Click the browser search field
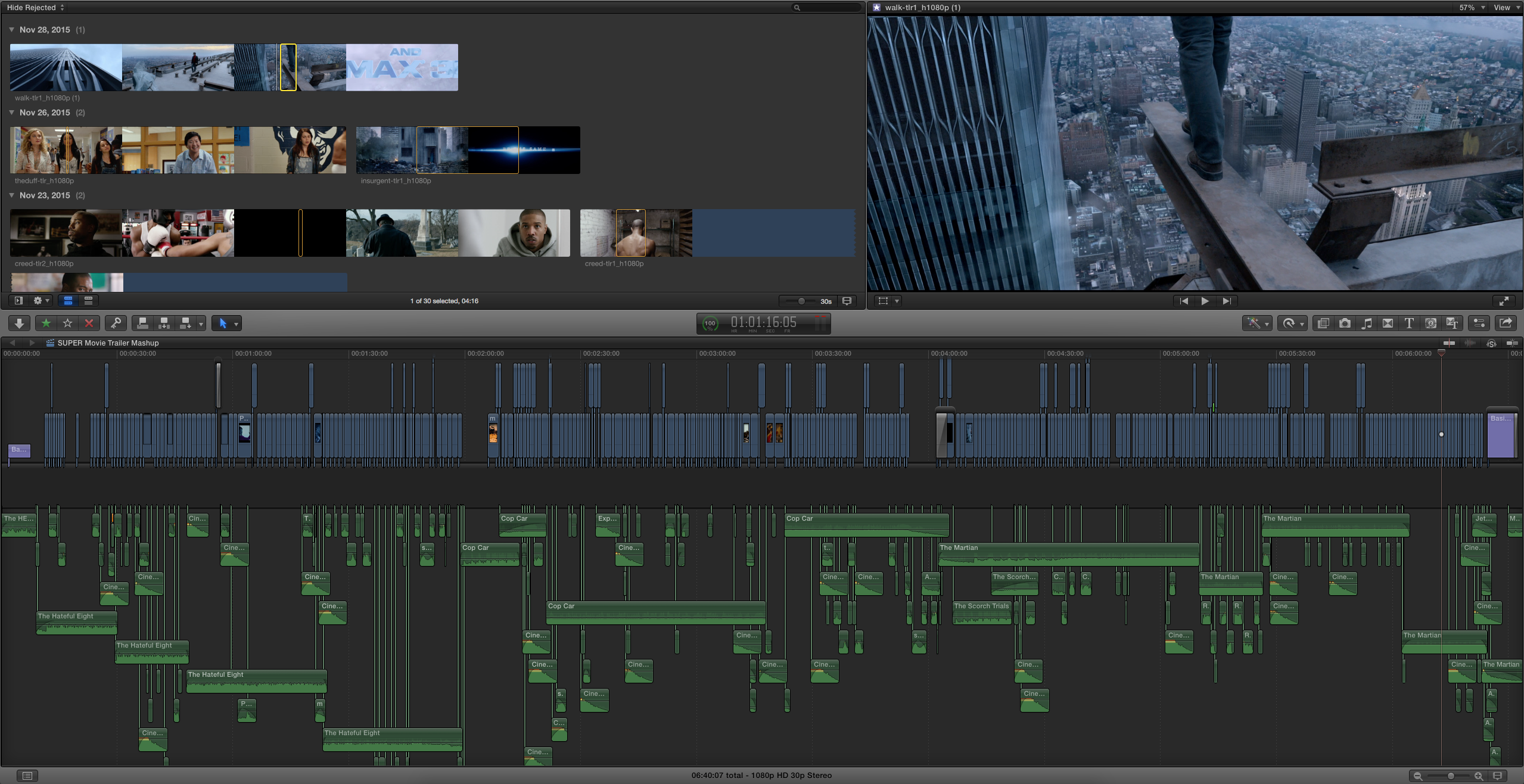The width and height of the screenshot is (1524, 784). pos(826,7)
